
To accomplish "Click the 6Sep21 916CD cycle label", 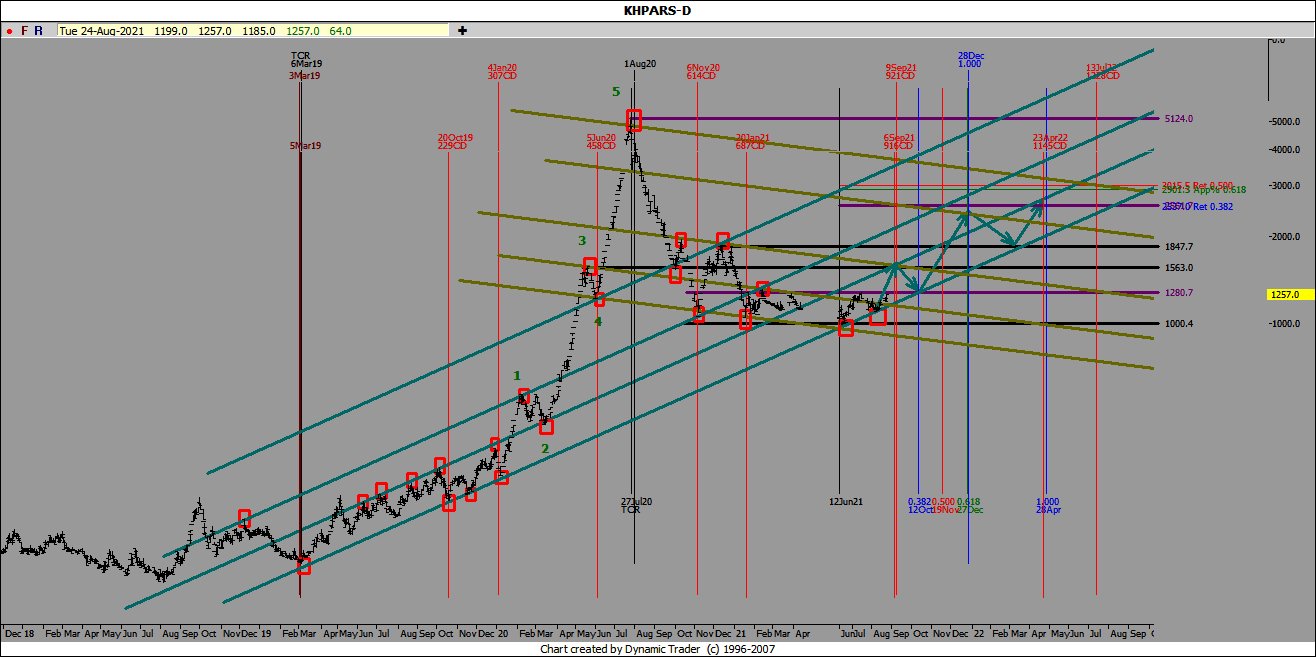I will coord(899,141).
